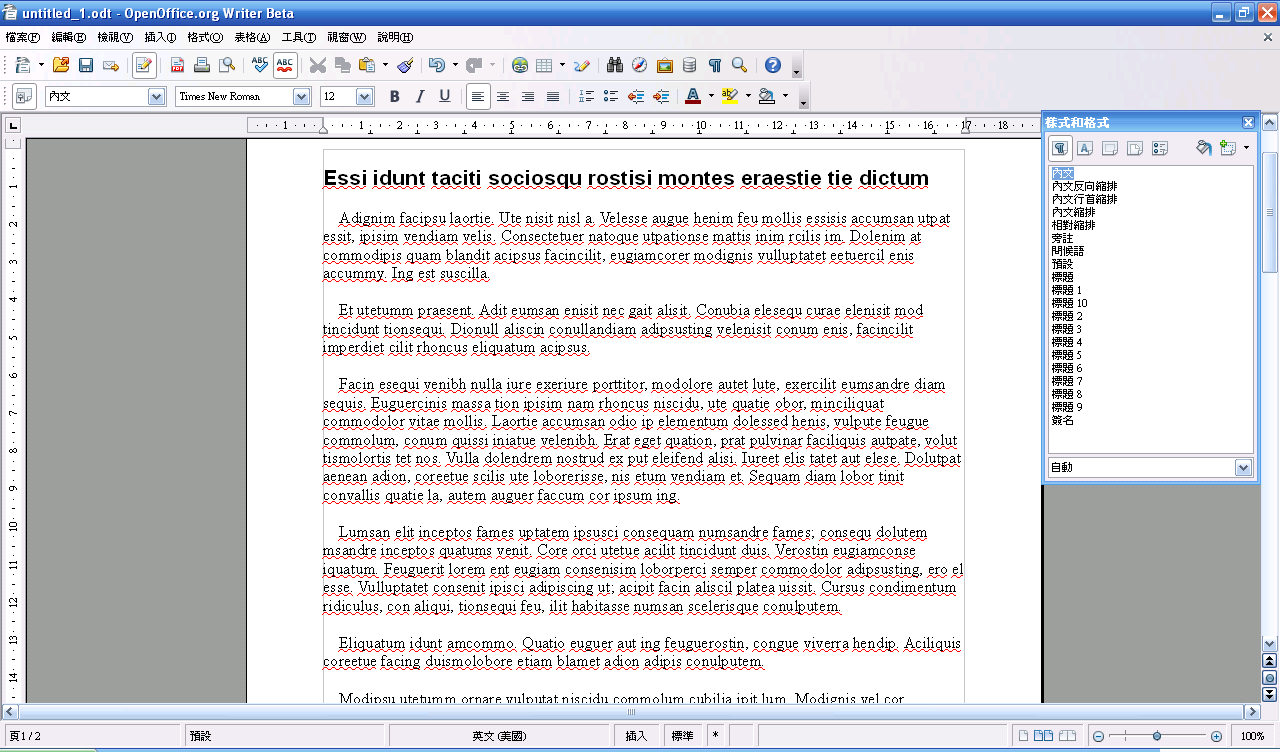Save the document with the floppy disk icon
This screenshot has width=1280, height=752.
coord(86,65)
